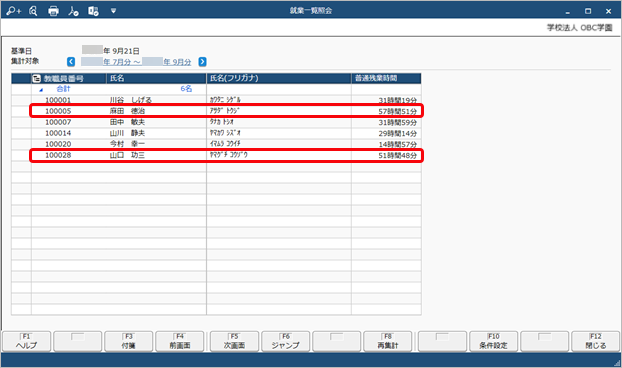Click overtime value 29時間14分
622x368 pixels.
tap(397, 134)
